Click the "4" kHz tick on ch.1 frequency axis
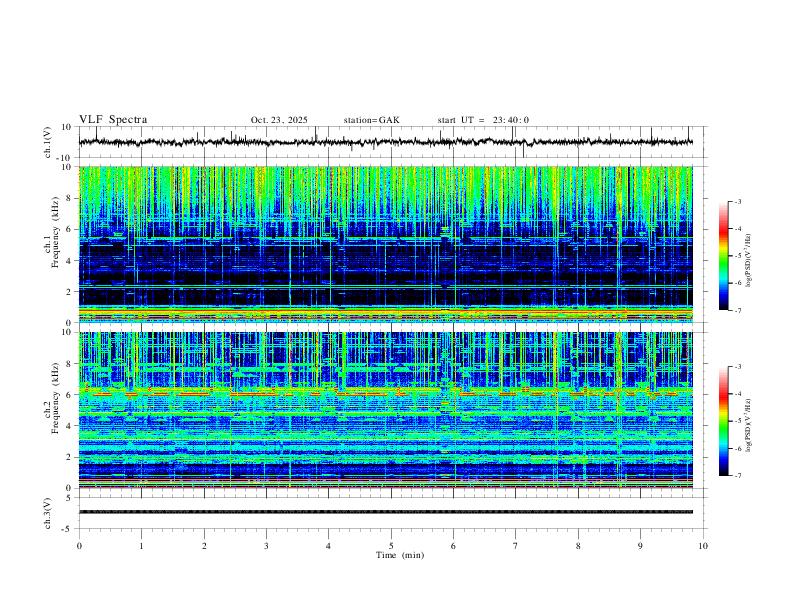The height and width of the screenshot is (612, 792). click(68, 261)
